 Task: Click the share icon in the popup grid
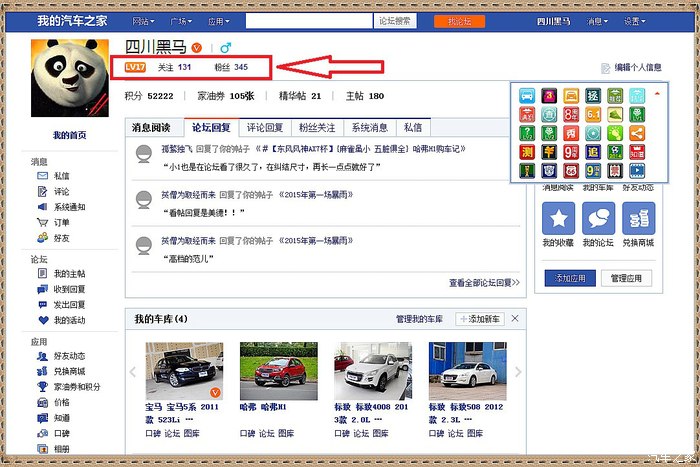pos(637,133)
